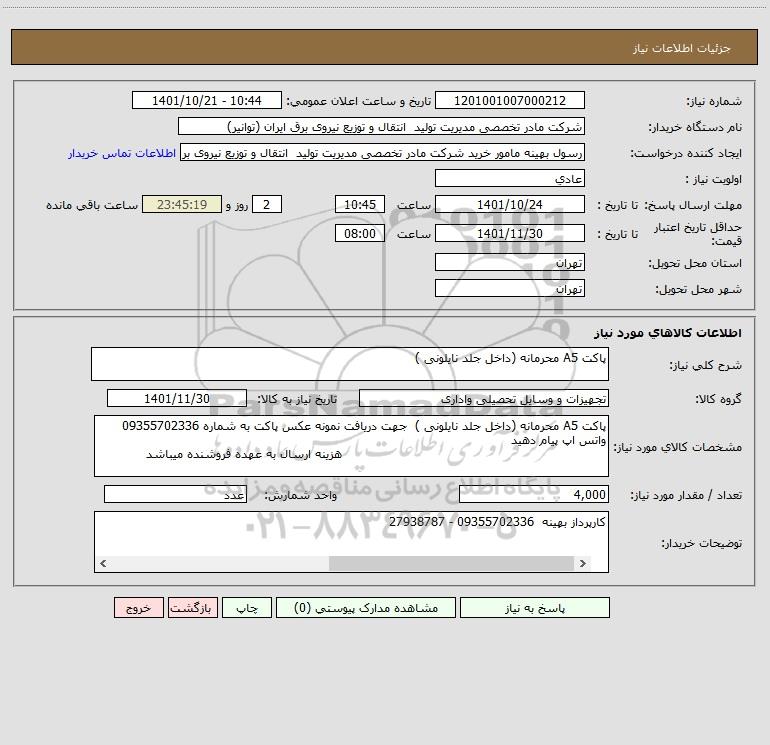Viewport: 770px width, 745px height.
Task: Click the response deadline time 10:45
Action: pos(359,204)
